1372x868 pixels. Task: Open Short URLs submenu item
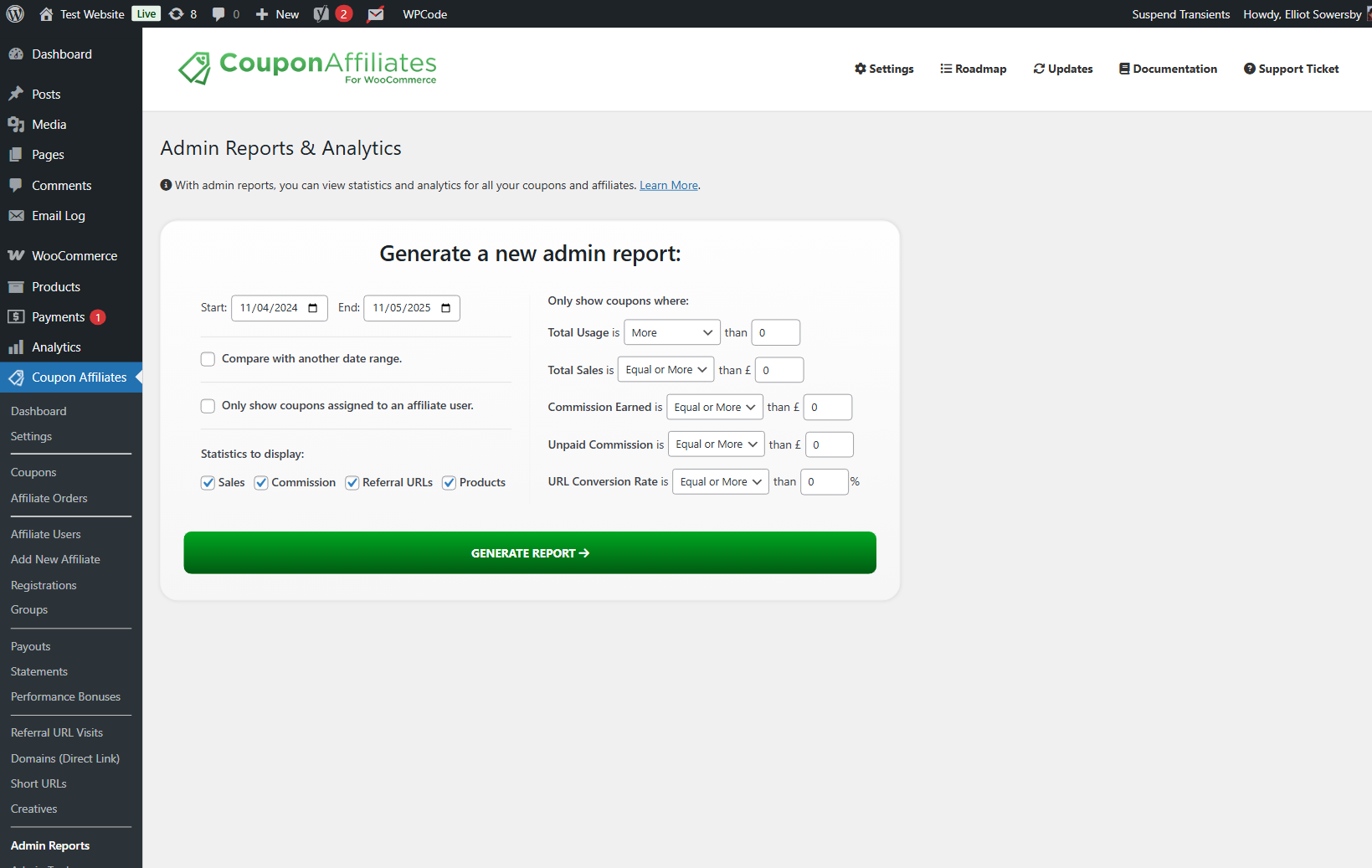tap(39, 783)
